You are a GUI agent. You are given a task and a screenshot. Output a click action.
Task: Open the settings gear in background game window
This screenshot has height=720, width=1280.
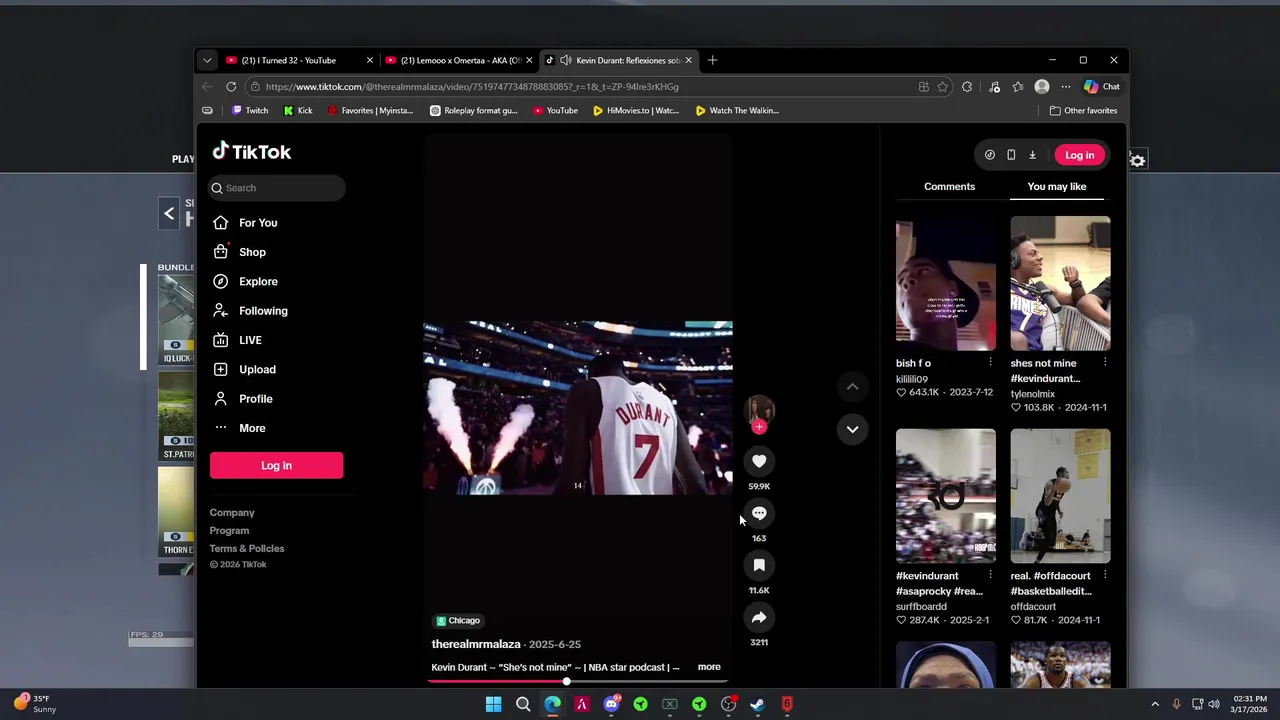1138,160
